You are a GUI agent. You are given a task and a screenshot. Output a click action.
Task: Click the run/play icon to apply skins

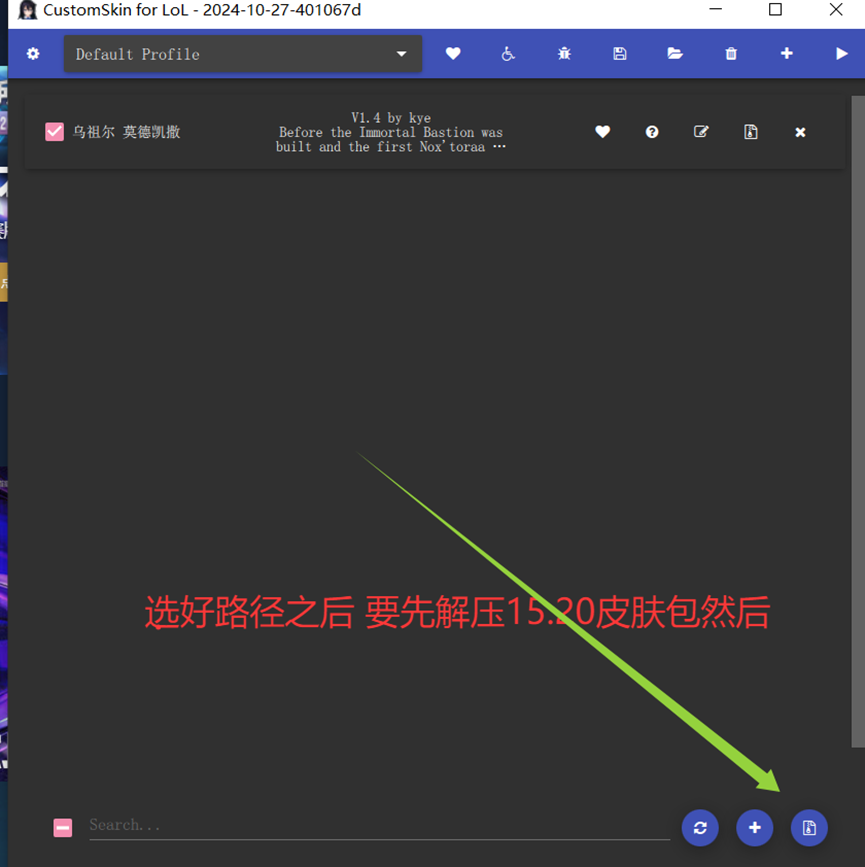(842, 53)
